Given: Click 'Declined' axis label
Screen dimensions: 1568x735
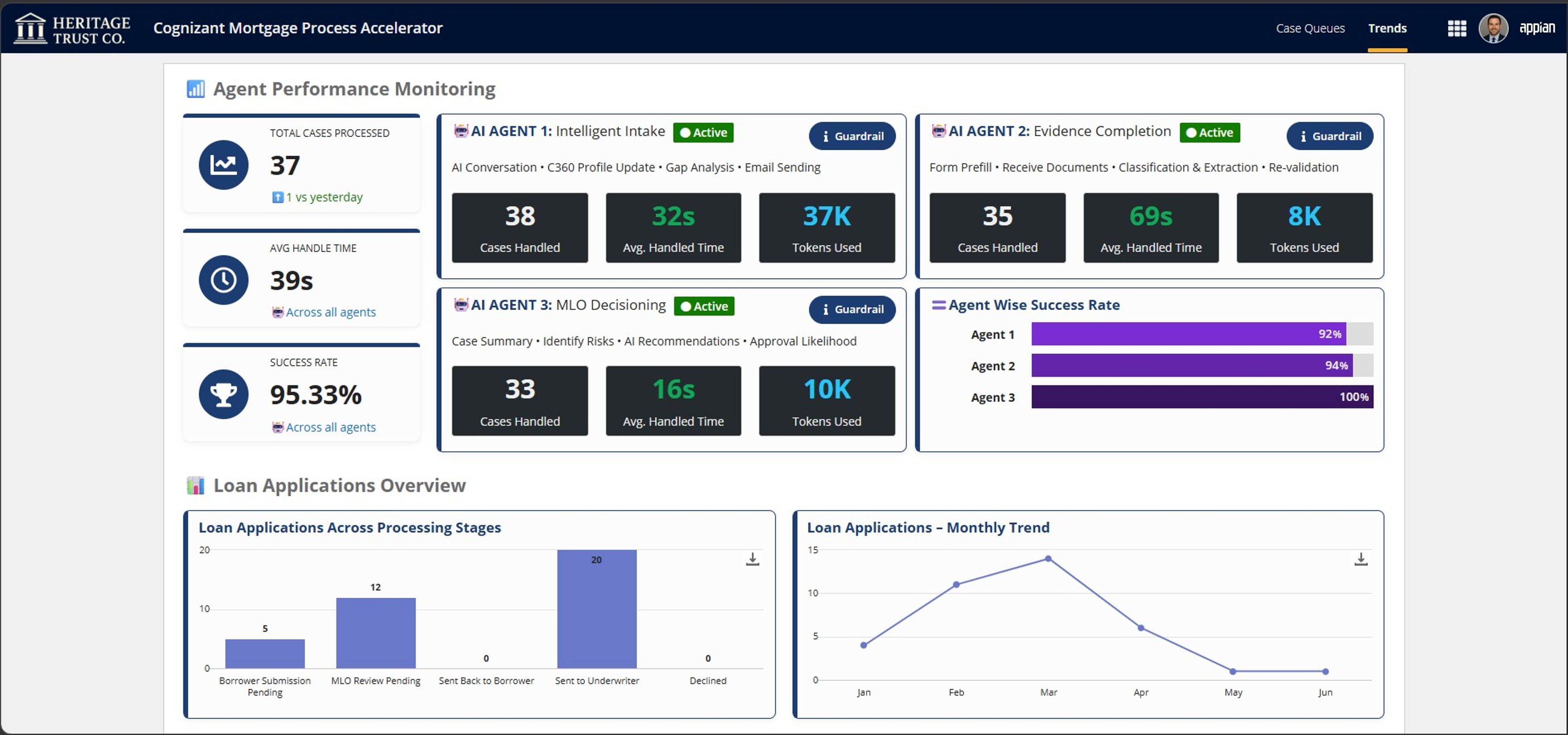Looking at the screenshot, I should pyautogui.click(x=707, y=681).
